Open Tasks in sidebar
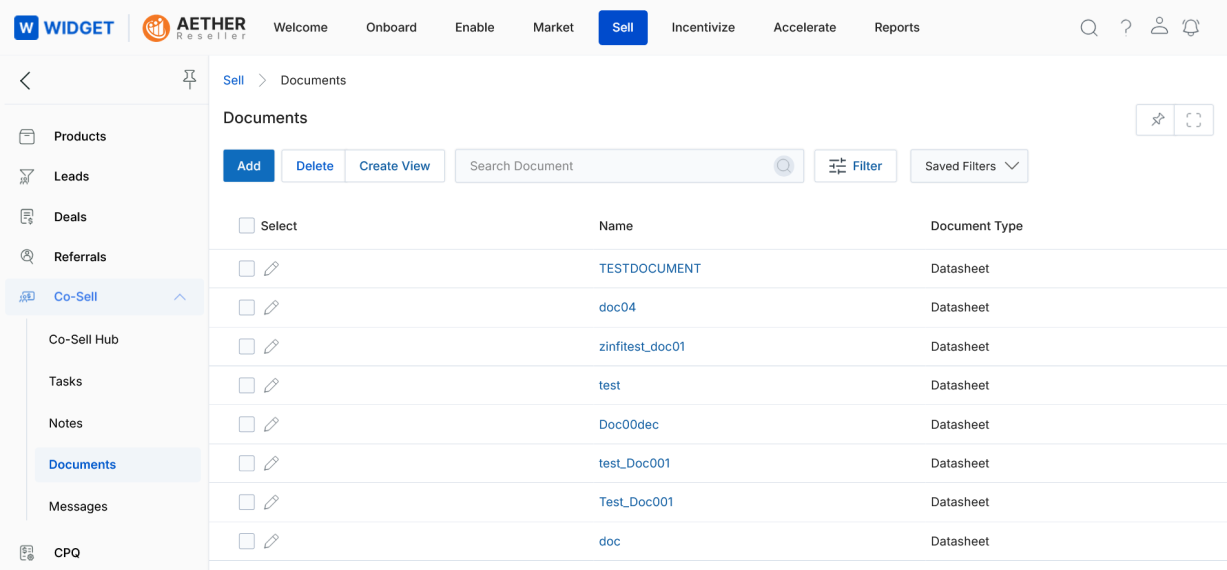The height and width of the screenshot is (570, 1227). [66, 381]
